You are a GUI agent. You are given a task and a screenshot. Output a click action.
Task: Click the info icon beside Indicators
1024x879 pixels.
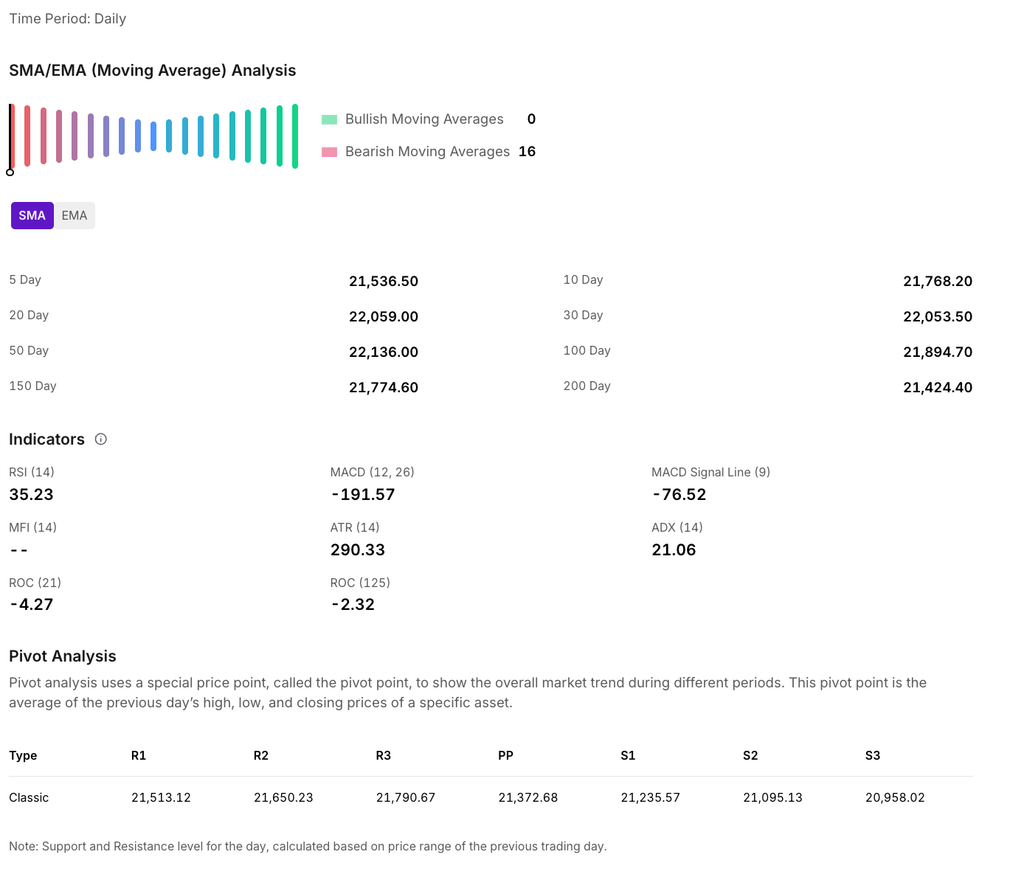tap(101, 439)
